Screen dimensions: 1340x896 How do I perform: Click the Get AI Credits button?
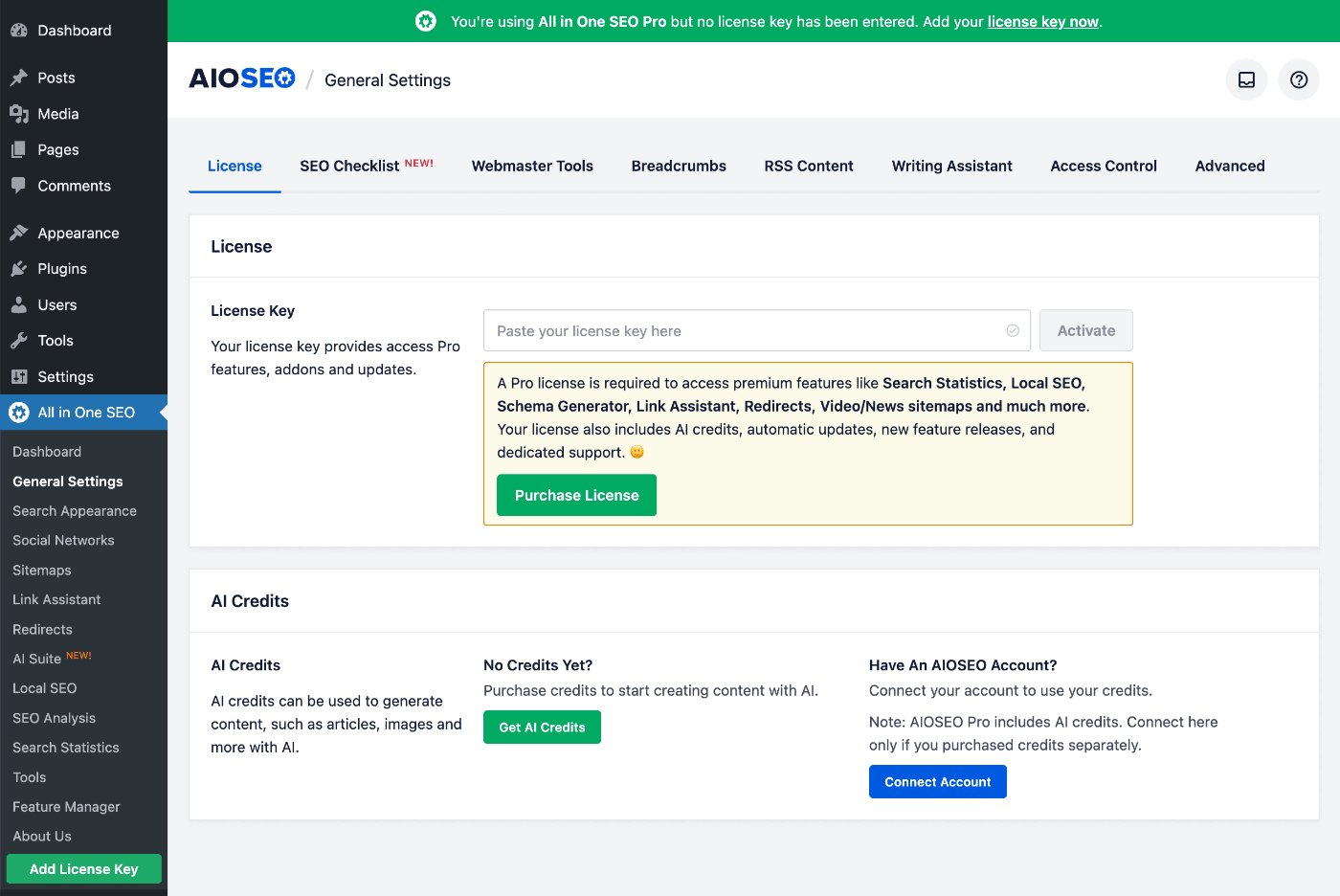tap(542, 727)
